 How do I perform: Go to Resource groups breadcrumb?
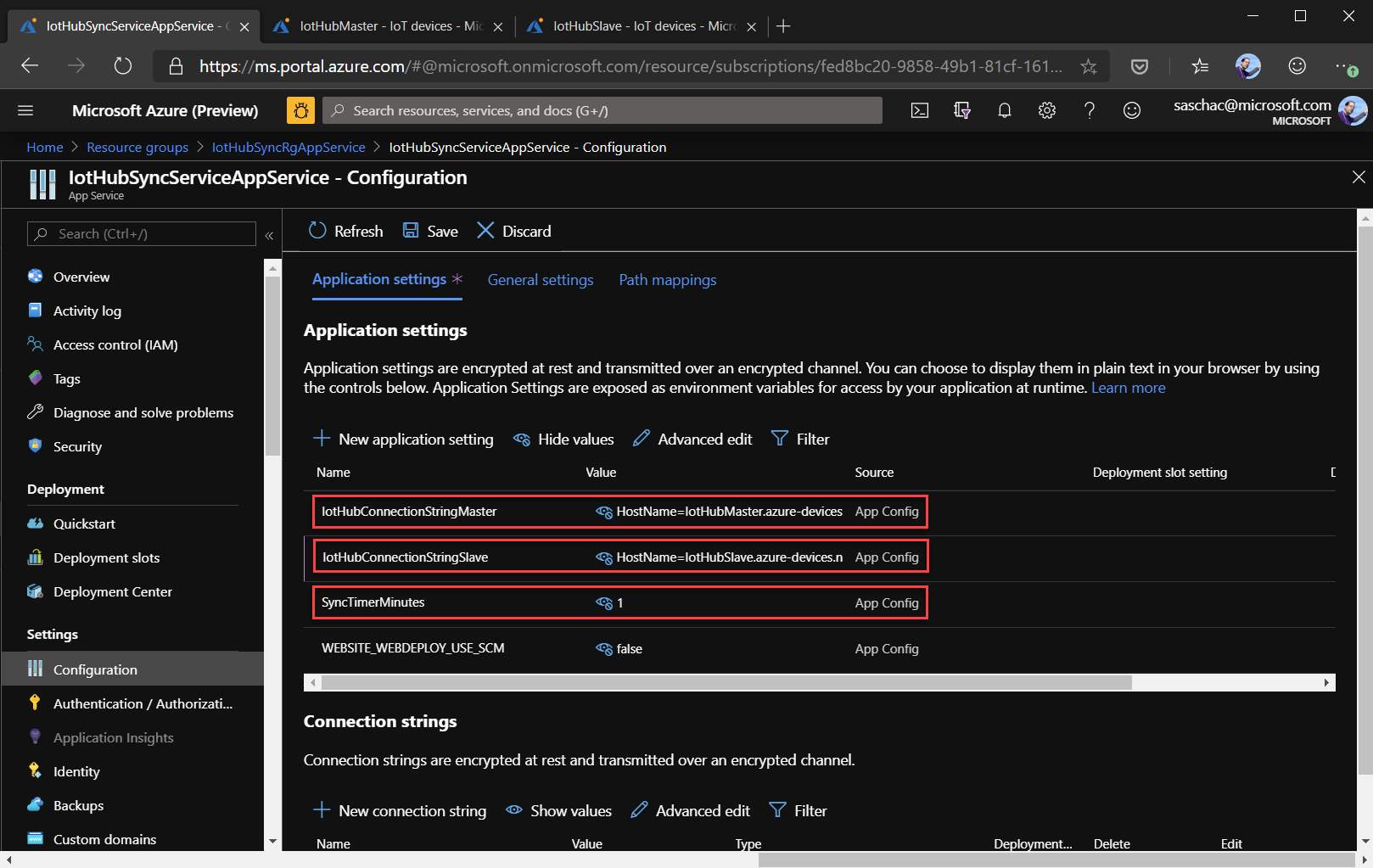tap(137, 147)
